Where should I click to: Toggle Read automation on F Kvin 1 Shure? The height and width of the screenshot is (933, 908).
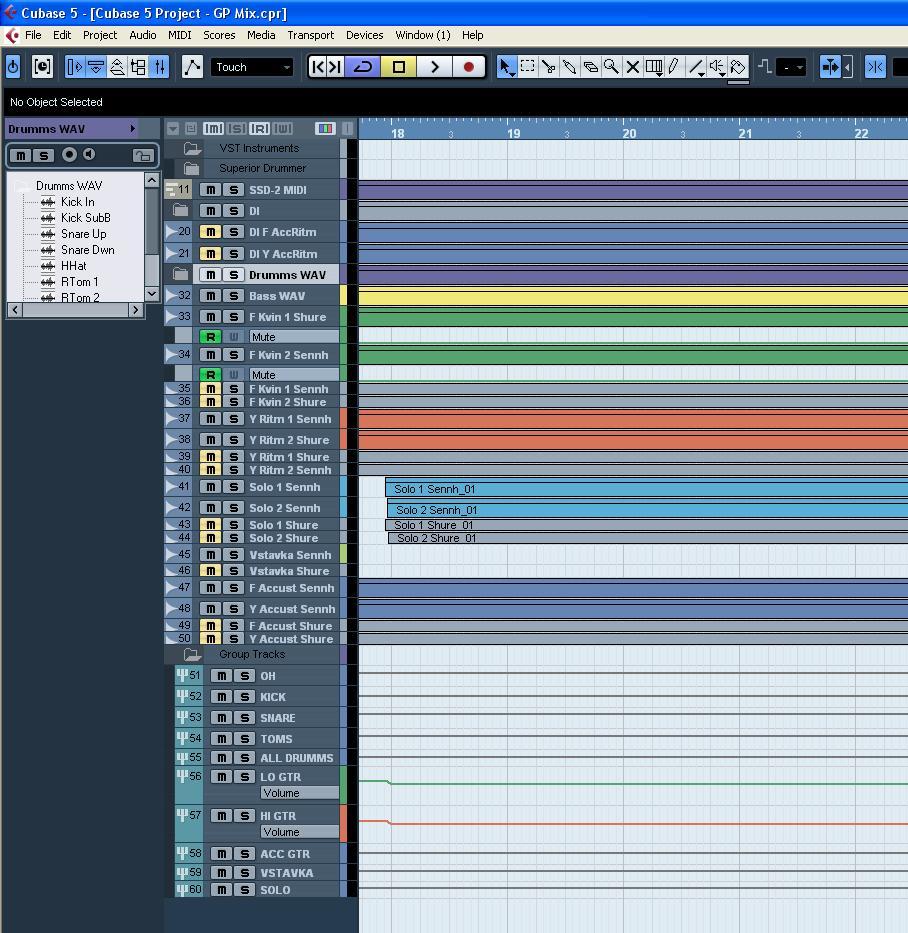pos(211,337)
